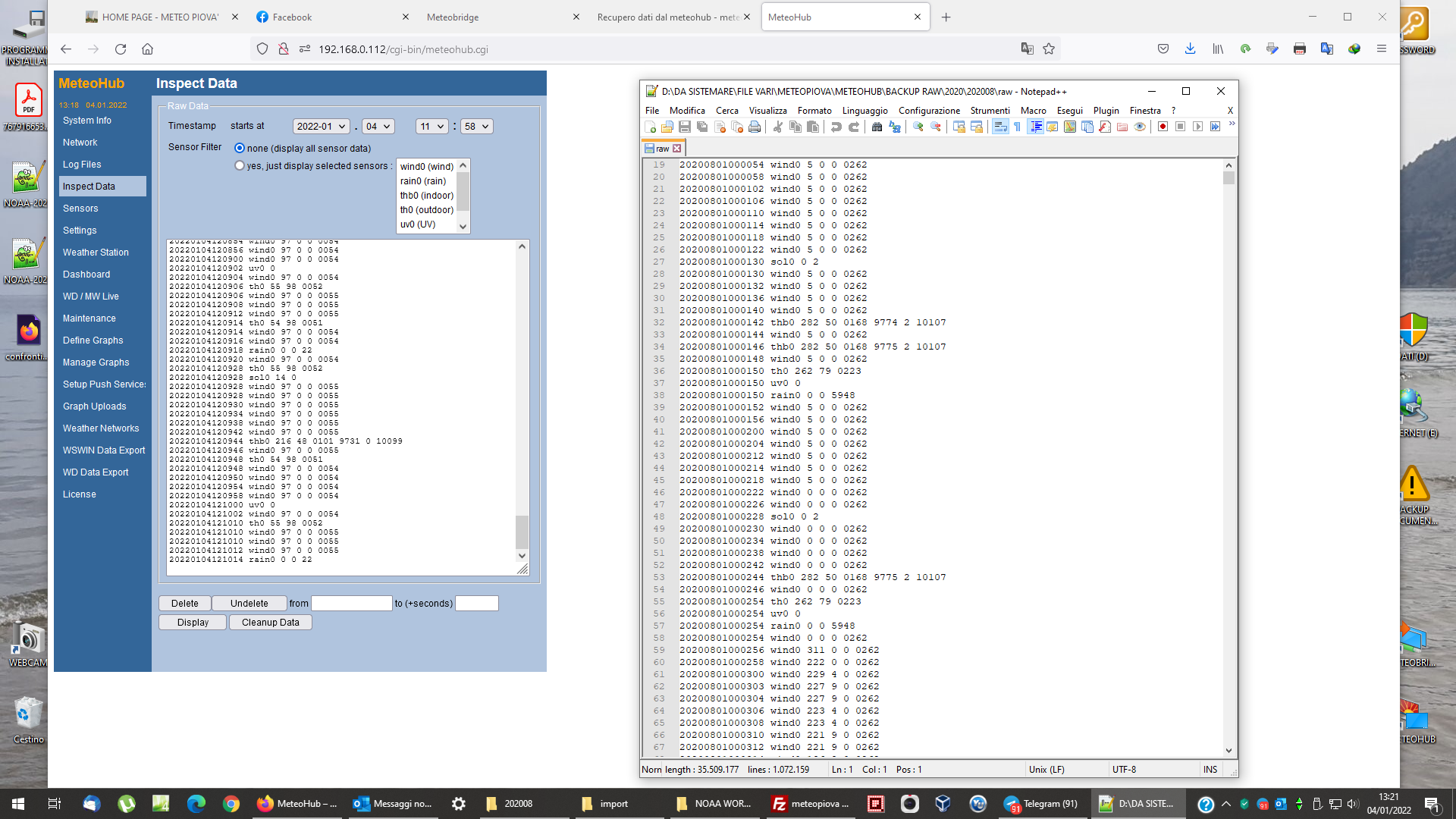Select 'none (display all sensor data)' radio
The height and width of the screenshot is (819, 1456).
coord(240,149)
